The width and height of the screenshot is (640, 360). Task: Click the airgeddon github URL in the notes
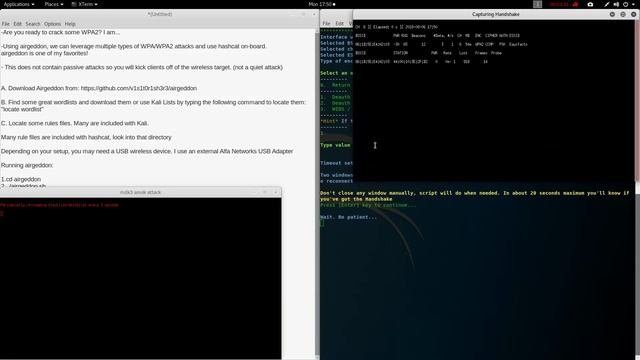[139, 88]
